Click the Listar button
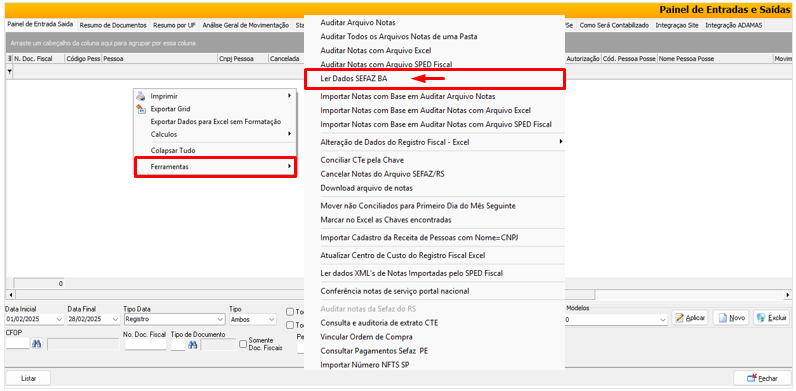Viewport: 796px width, 391px height. pyautogui.click(x=28, y=378)
